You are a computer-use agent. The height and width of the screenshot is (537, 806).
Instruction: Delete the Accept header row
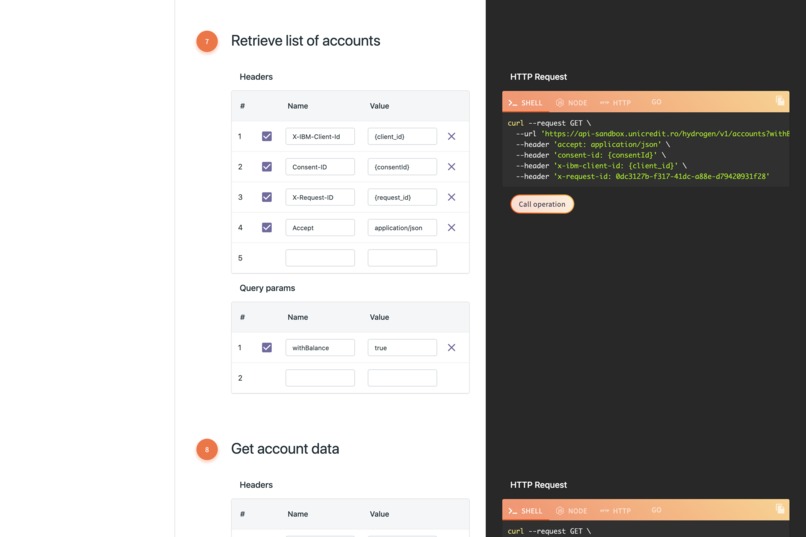451,227
